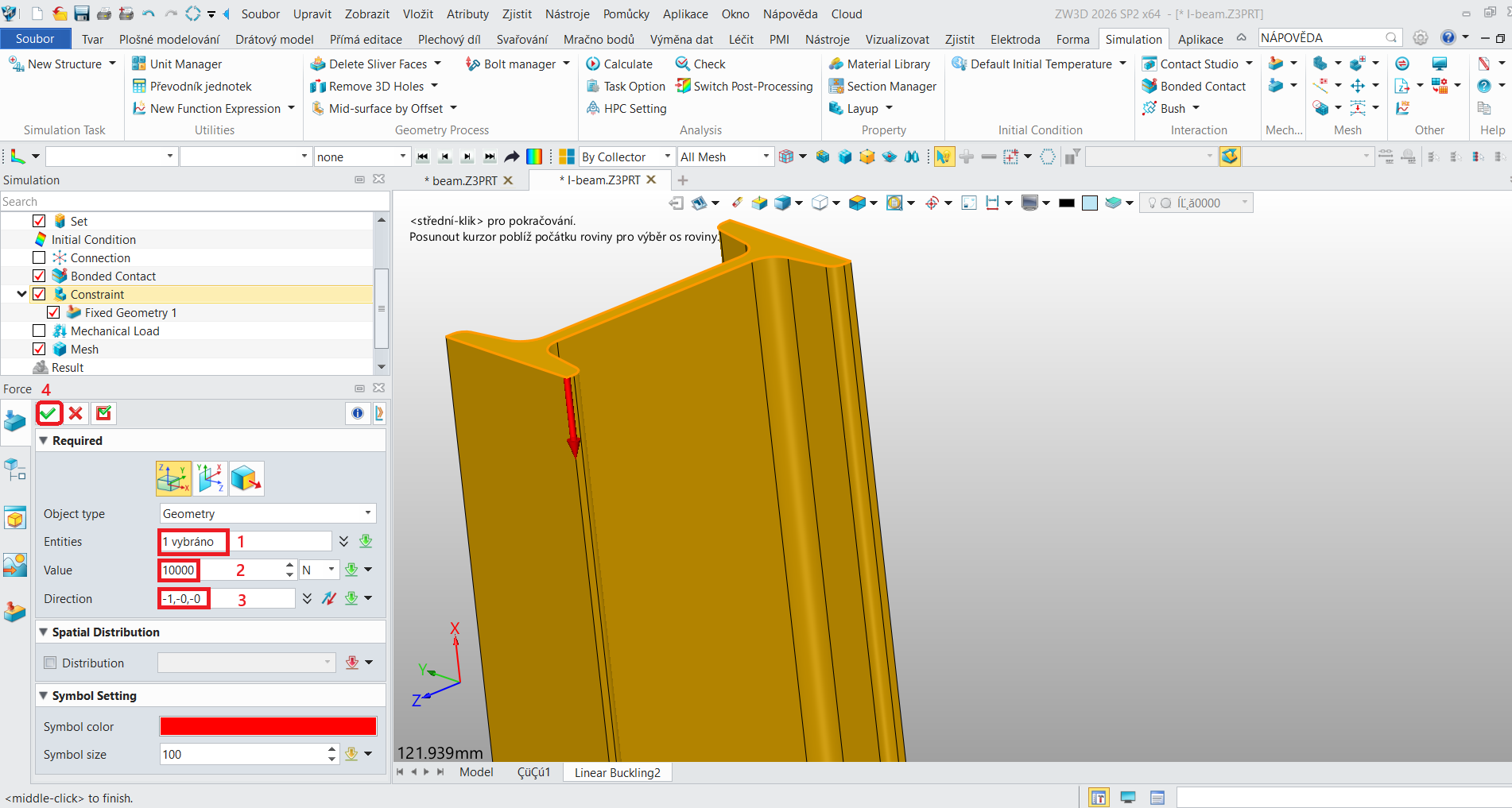Open HPC Setting
The image size is (1512, 808).
tap(626, 108)
